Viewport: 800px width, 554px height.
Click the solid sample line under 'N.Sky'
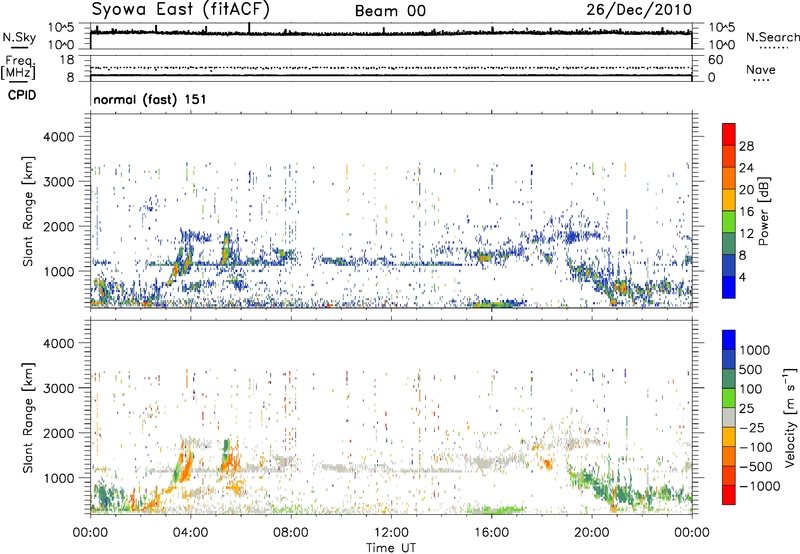(x=19, y=47)
